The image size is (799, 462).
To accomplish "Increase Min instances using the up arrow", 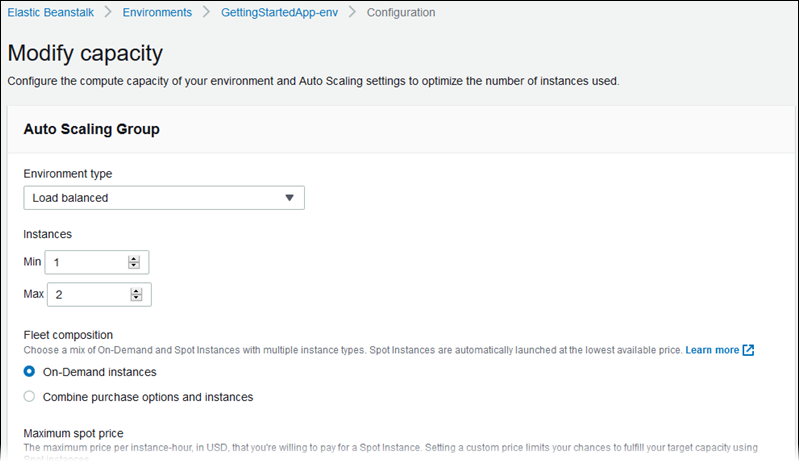I will [134, 259].
